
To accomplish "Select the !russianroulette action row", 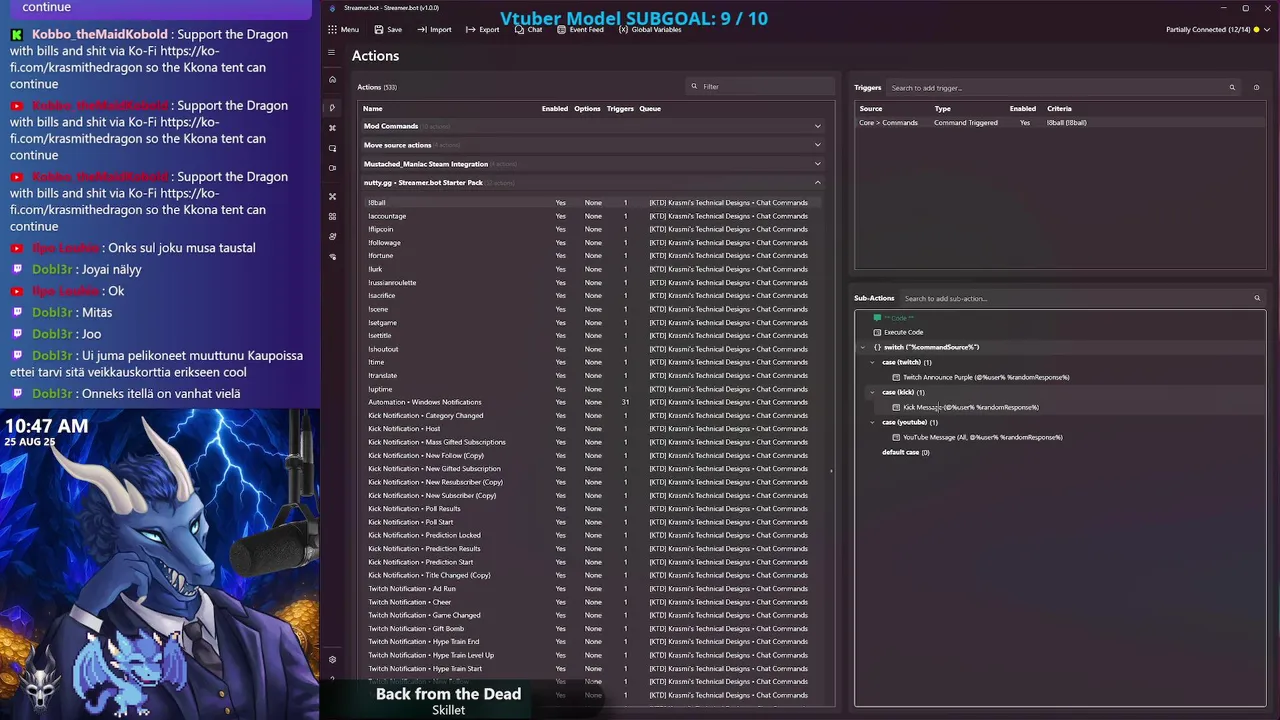I will coord(590,282).
